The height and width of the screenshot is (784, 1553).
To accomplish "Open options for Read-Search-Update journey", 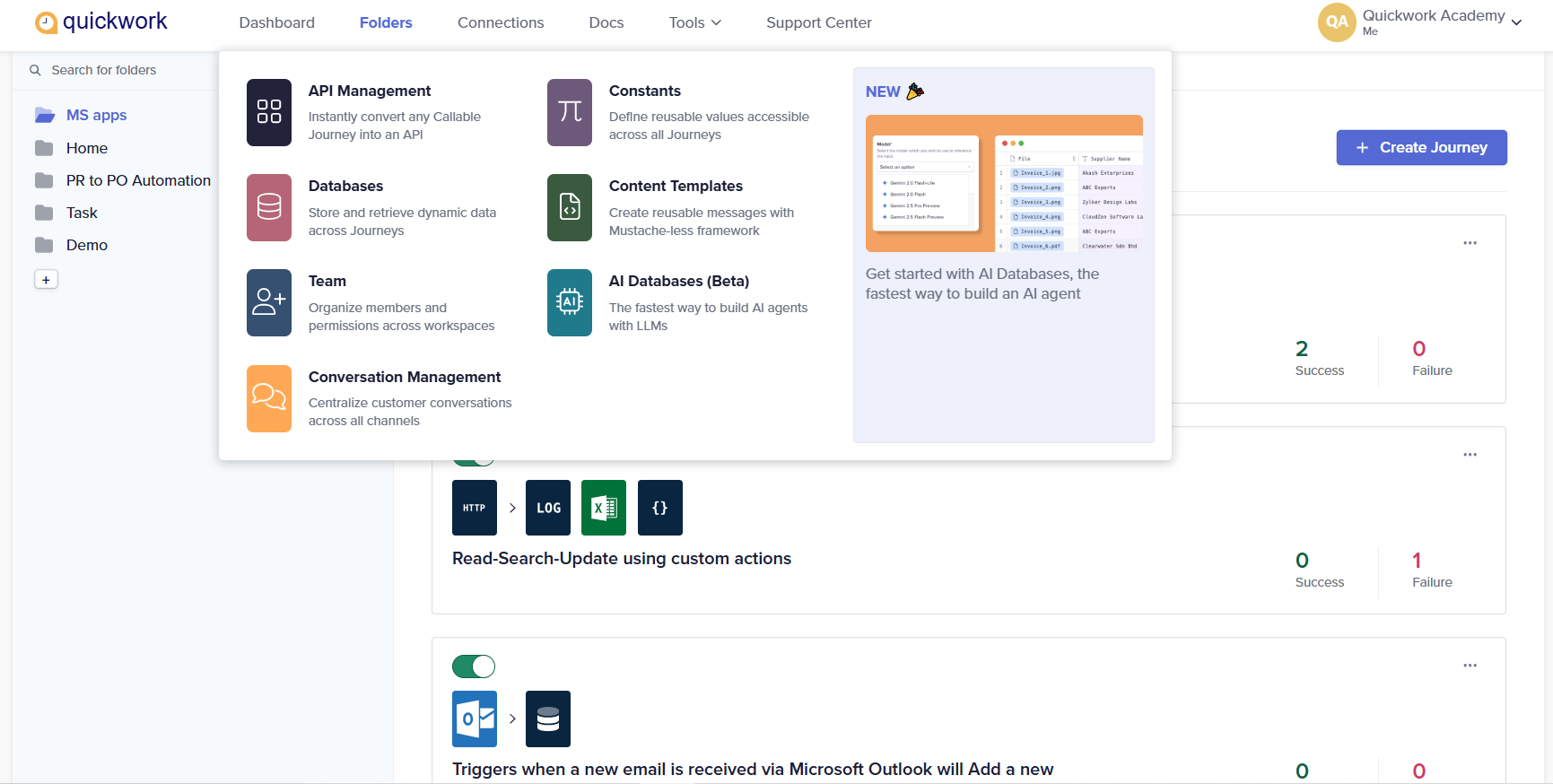I will [1470, 455].
